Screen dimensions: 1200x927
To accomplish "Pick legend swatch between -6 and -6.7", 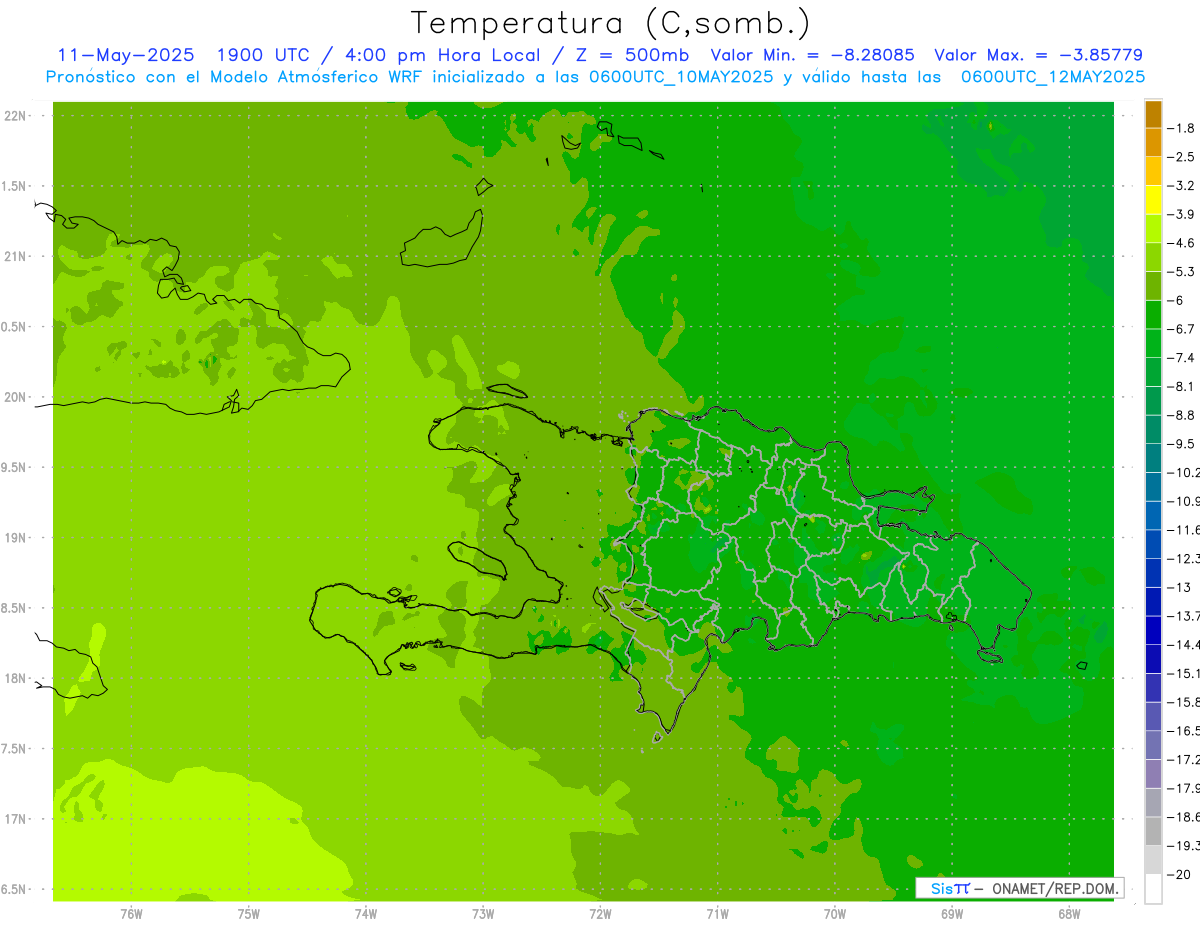I will pos(1153,315).
